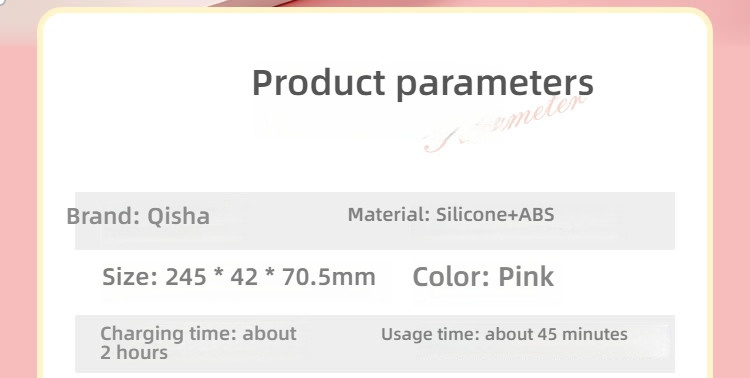Viewport: 750px width, 378px height.
Task: Click the "2 hours" charging duration line
Action: click(134, 353)
